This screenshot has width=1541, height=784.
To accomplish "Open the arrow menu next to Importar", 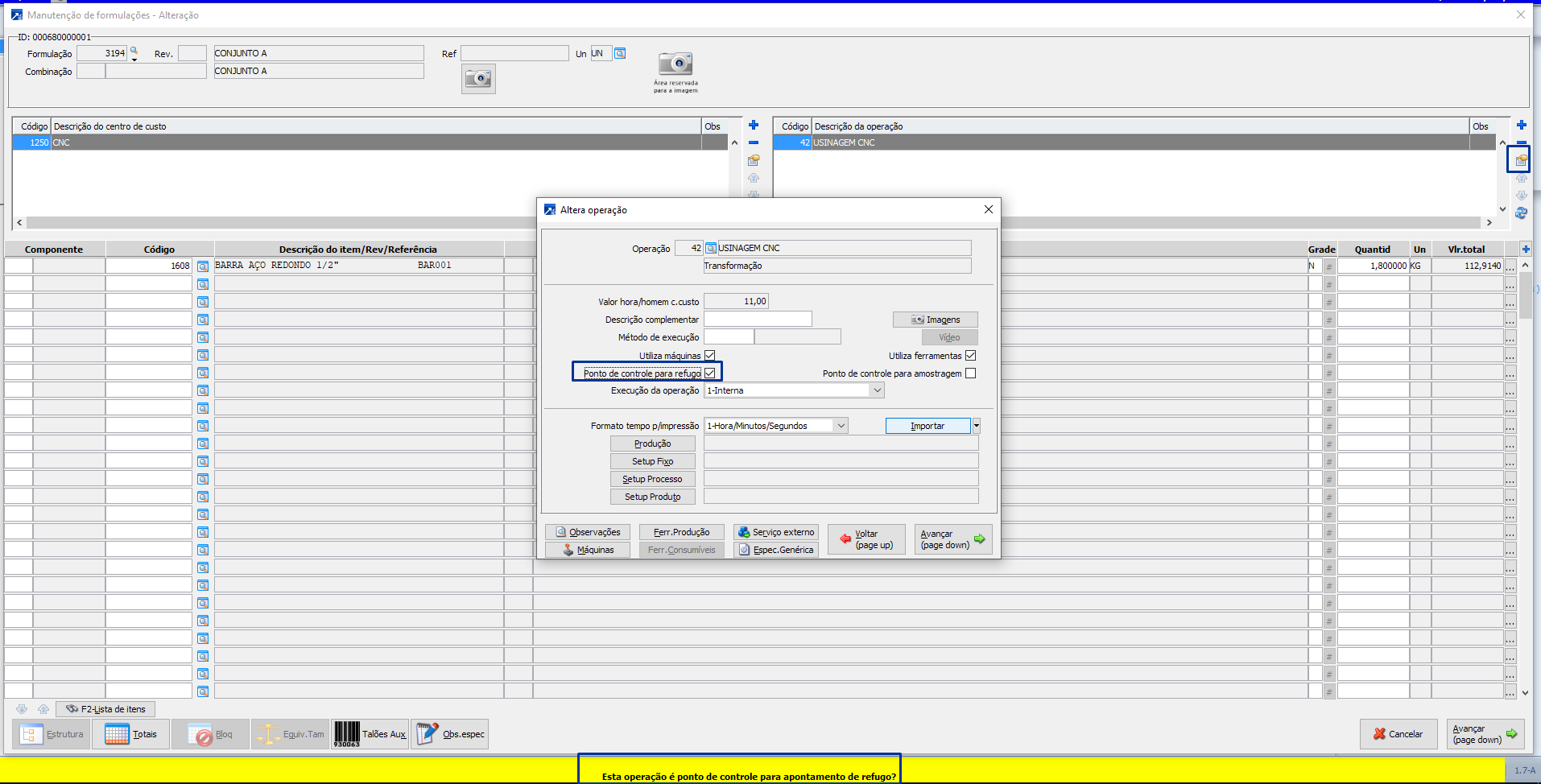I will (977, 426).
